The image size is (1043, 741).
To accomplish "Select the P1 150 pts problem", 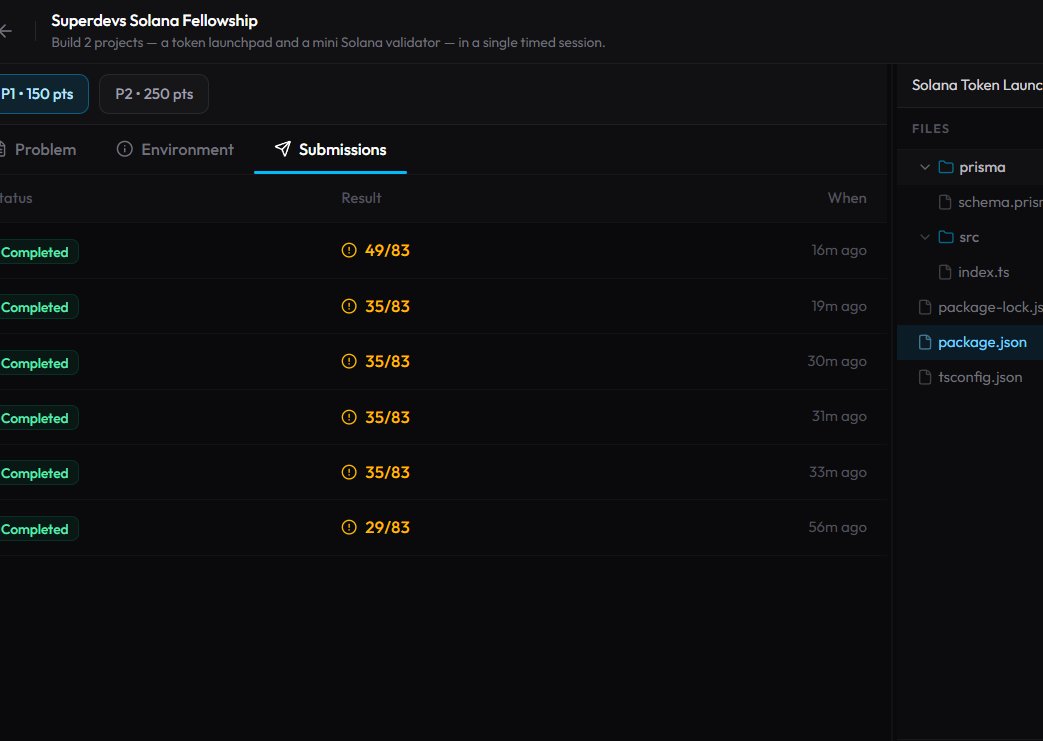I will [x=41, y=94].
